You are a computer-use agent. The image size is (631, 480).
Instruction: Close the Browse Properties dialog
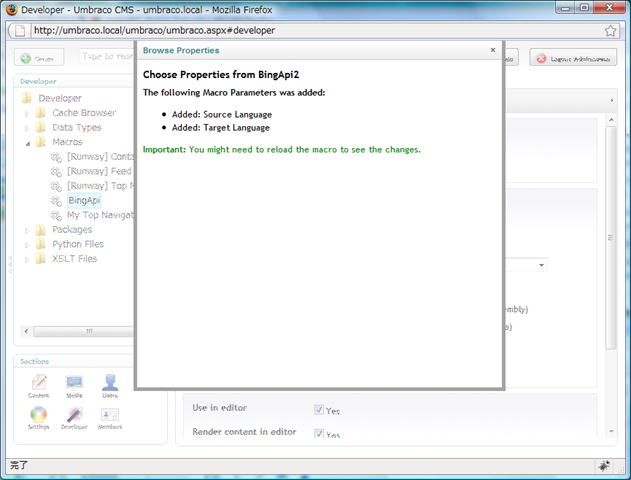(493, 50)
